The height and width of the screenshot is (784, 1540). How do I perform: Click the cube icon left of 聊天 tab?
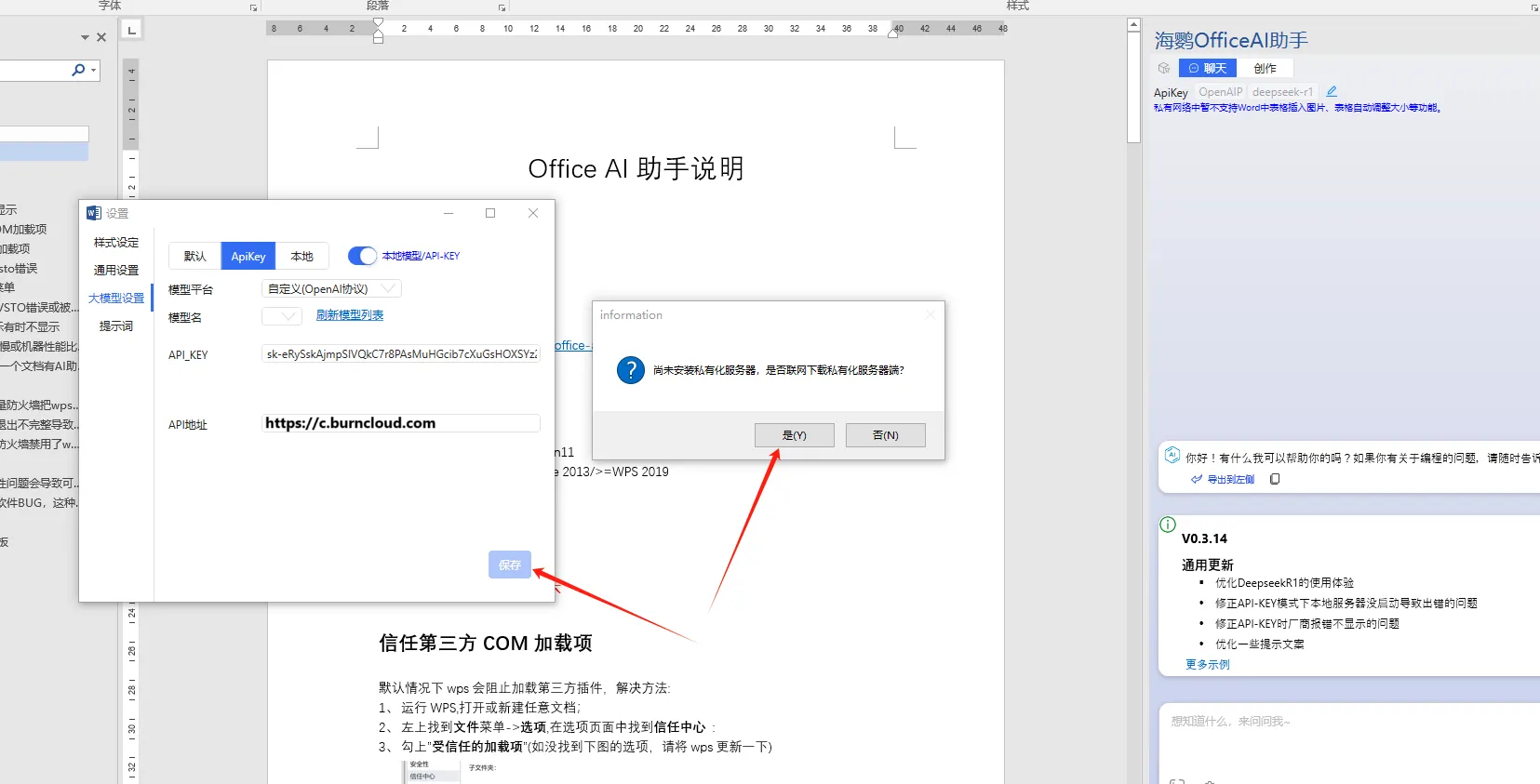pos(1164,68)
